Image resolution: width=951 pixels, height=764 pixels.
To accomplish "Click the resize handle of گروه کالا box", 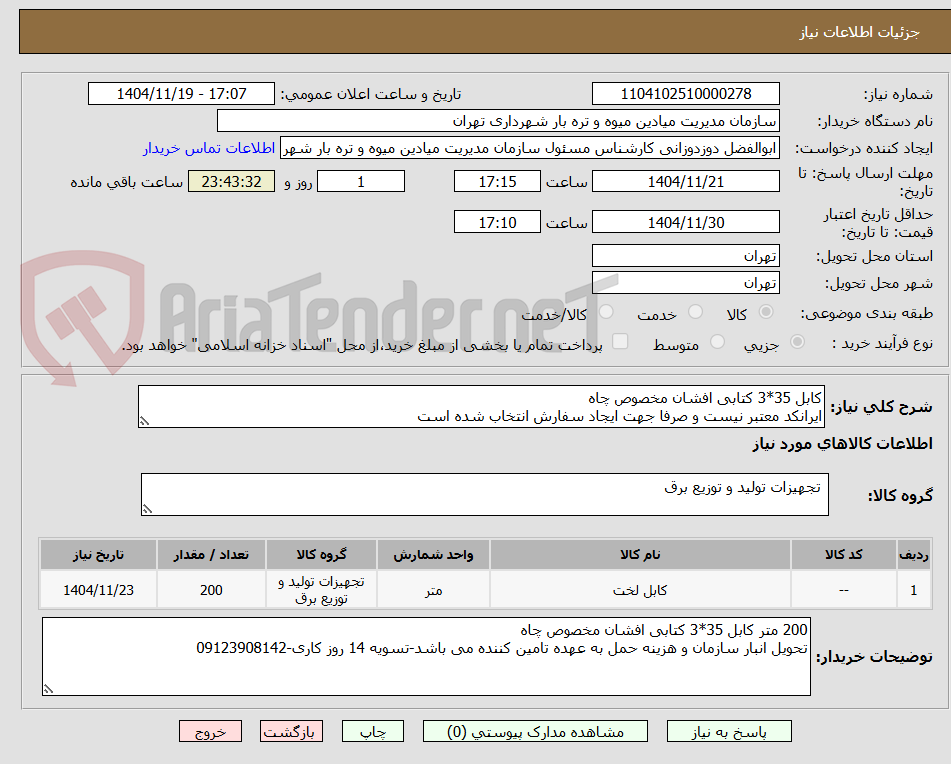I will 147,509.
